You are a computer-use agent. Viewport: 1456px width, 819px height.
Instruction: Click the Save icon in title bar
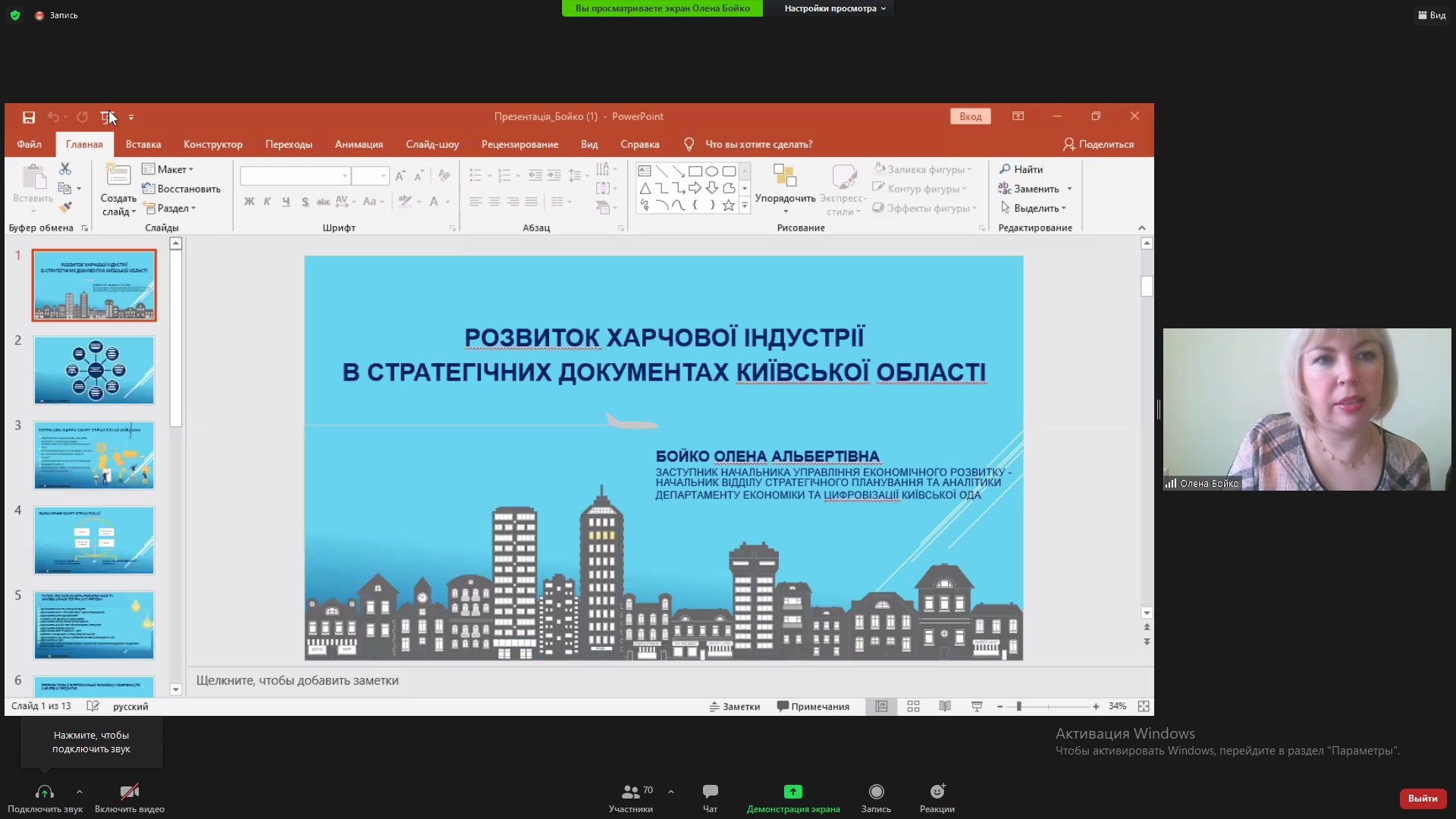(29, 117)
